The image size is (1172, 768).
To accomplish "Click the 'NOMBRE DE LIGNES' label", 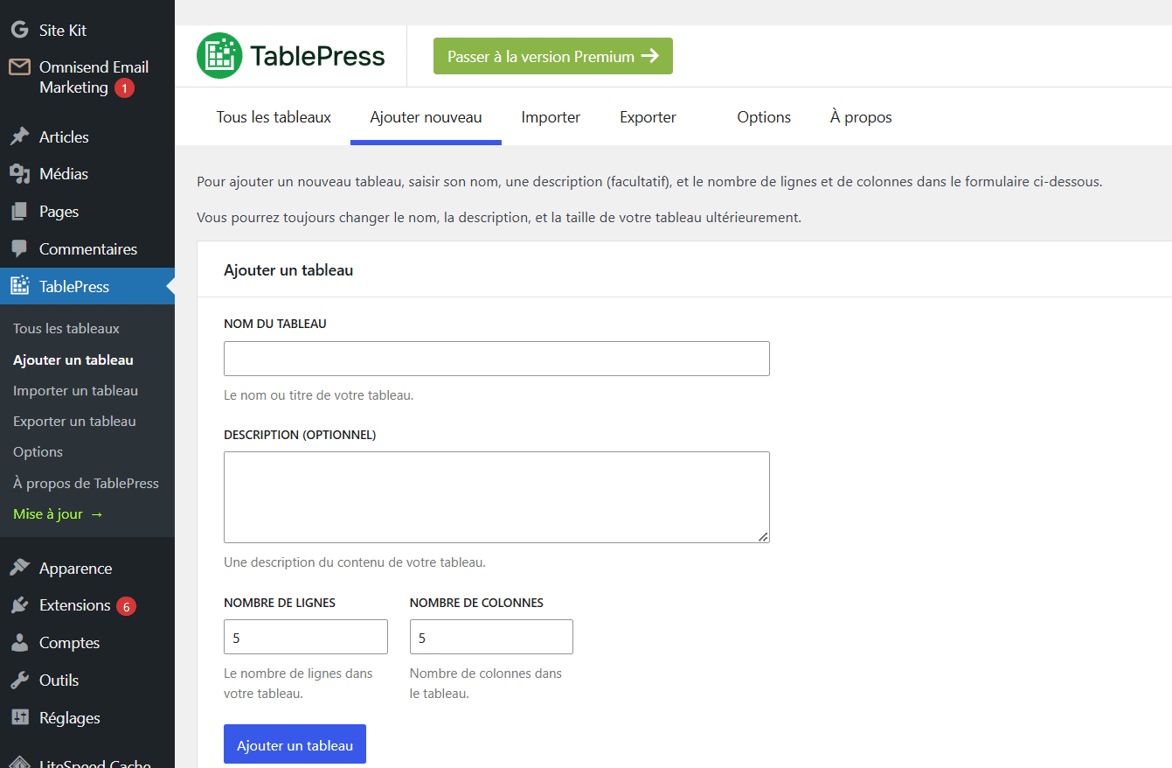I will coord(280,603).
